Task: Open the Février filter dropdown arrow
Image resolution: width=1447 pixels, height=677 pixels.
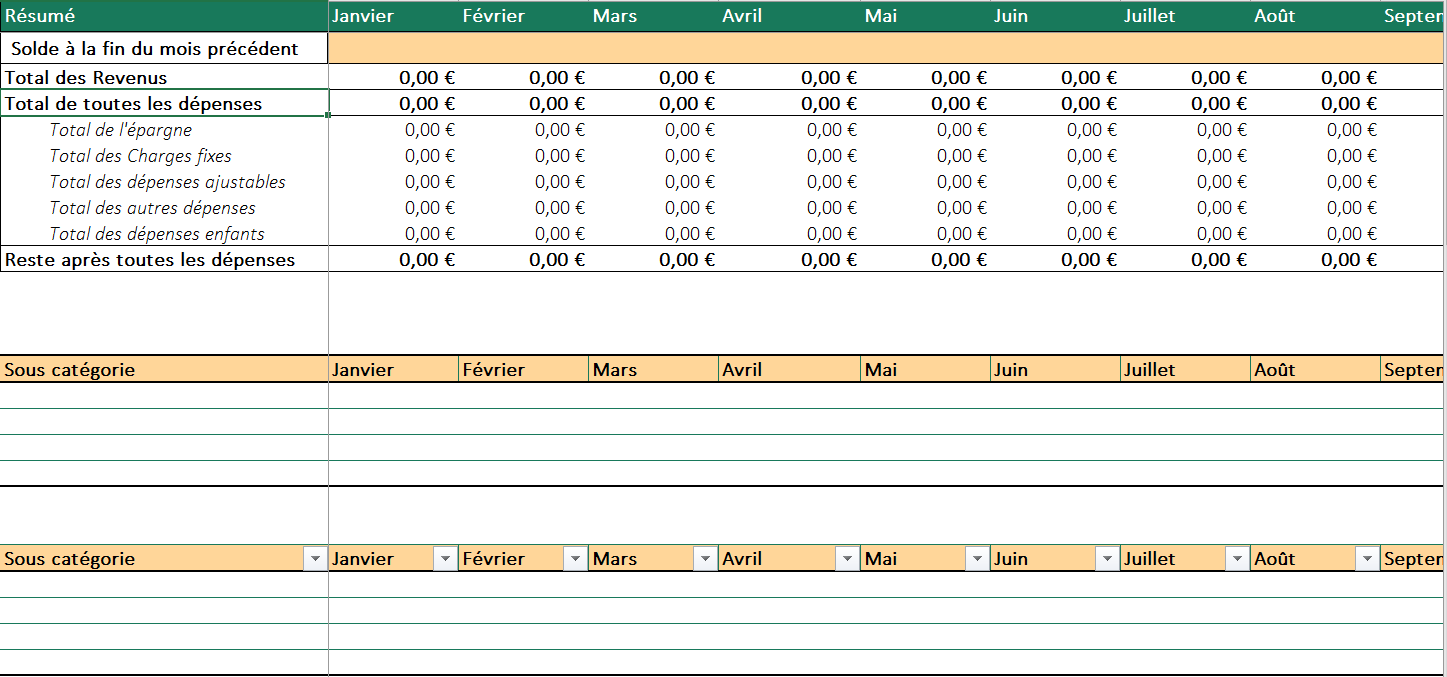Action: click(575, 559)
